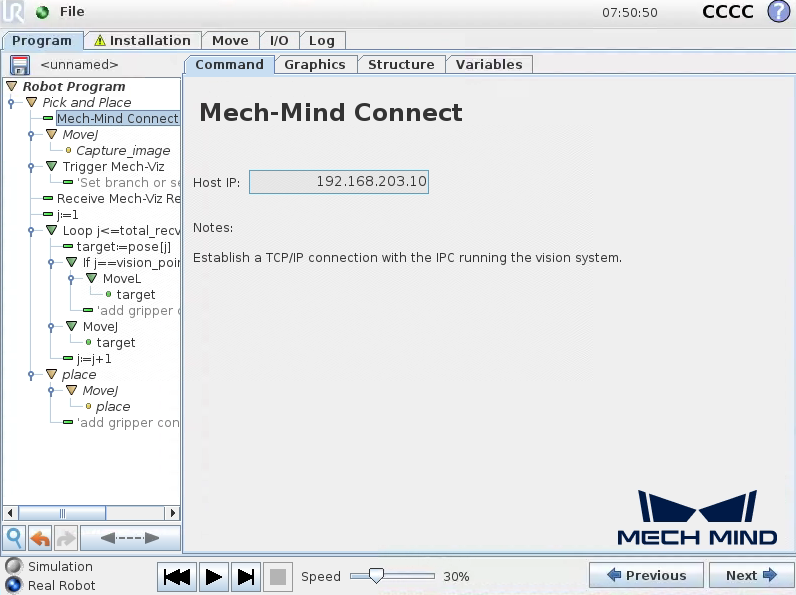Viewport: 796px width, 595px height.
Task: Switch to the Structure tab
Action: pyautogui.click(x=402, y=64)
